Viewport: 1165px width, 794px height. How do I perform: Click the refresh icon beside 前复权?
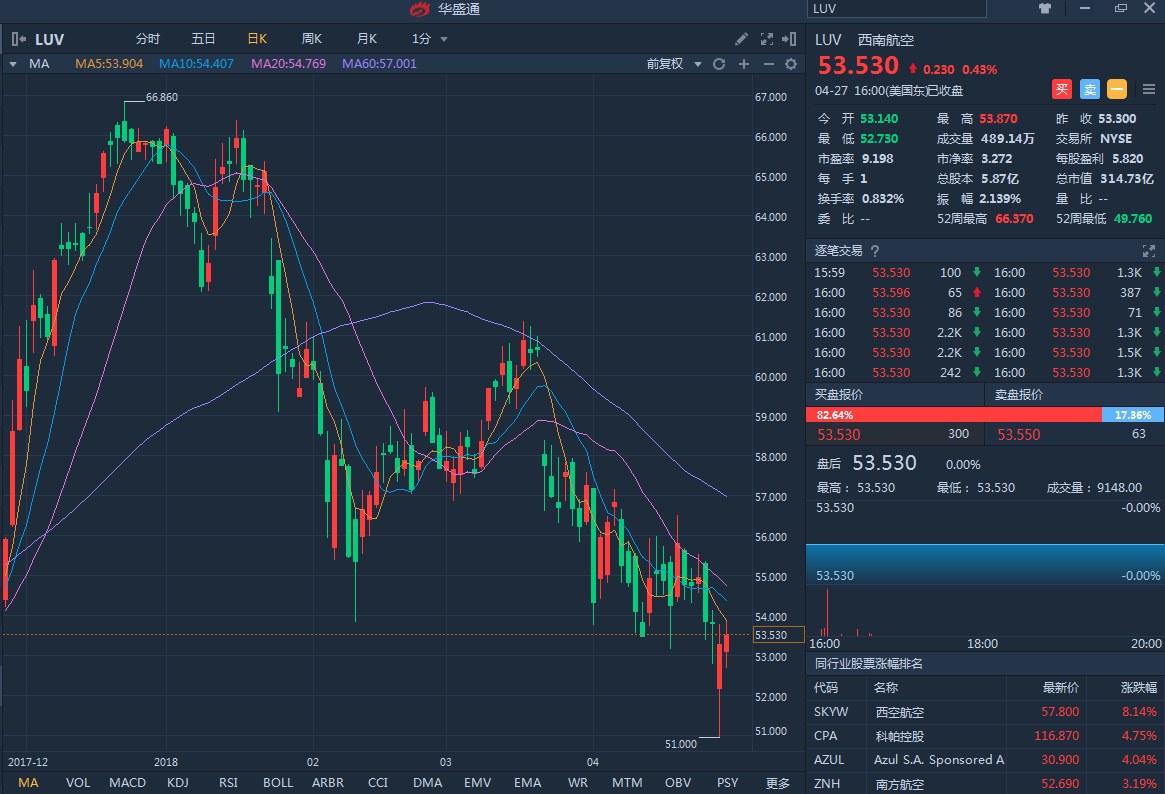(x=718, y=64)
